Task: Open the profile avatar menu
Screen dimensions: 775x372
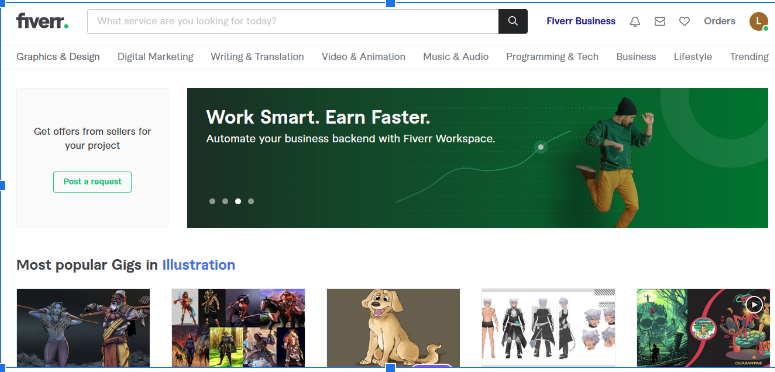Action: [759, 21]
